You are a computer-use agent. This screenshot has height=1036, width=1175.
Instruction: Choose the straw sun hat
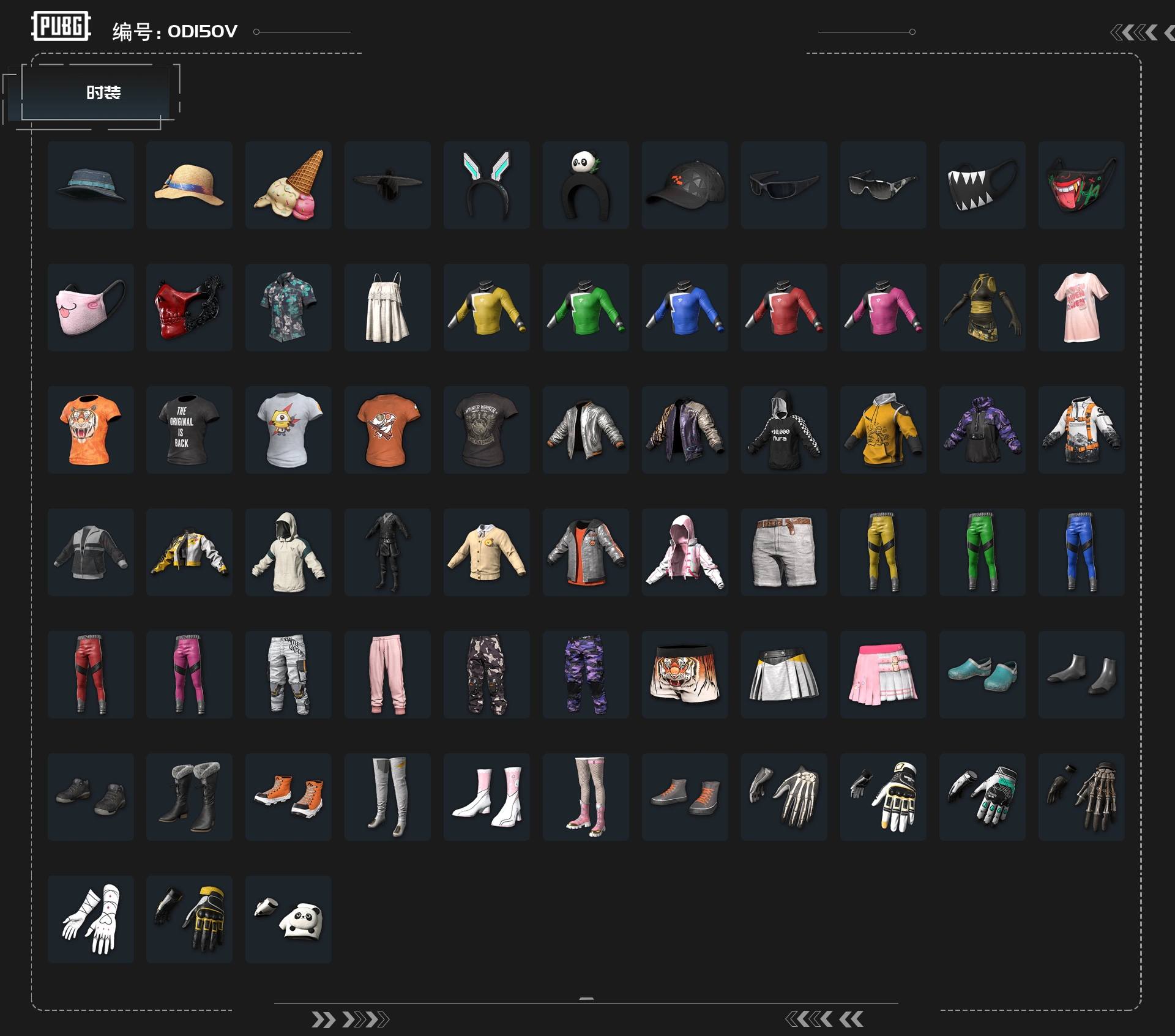189,185
